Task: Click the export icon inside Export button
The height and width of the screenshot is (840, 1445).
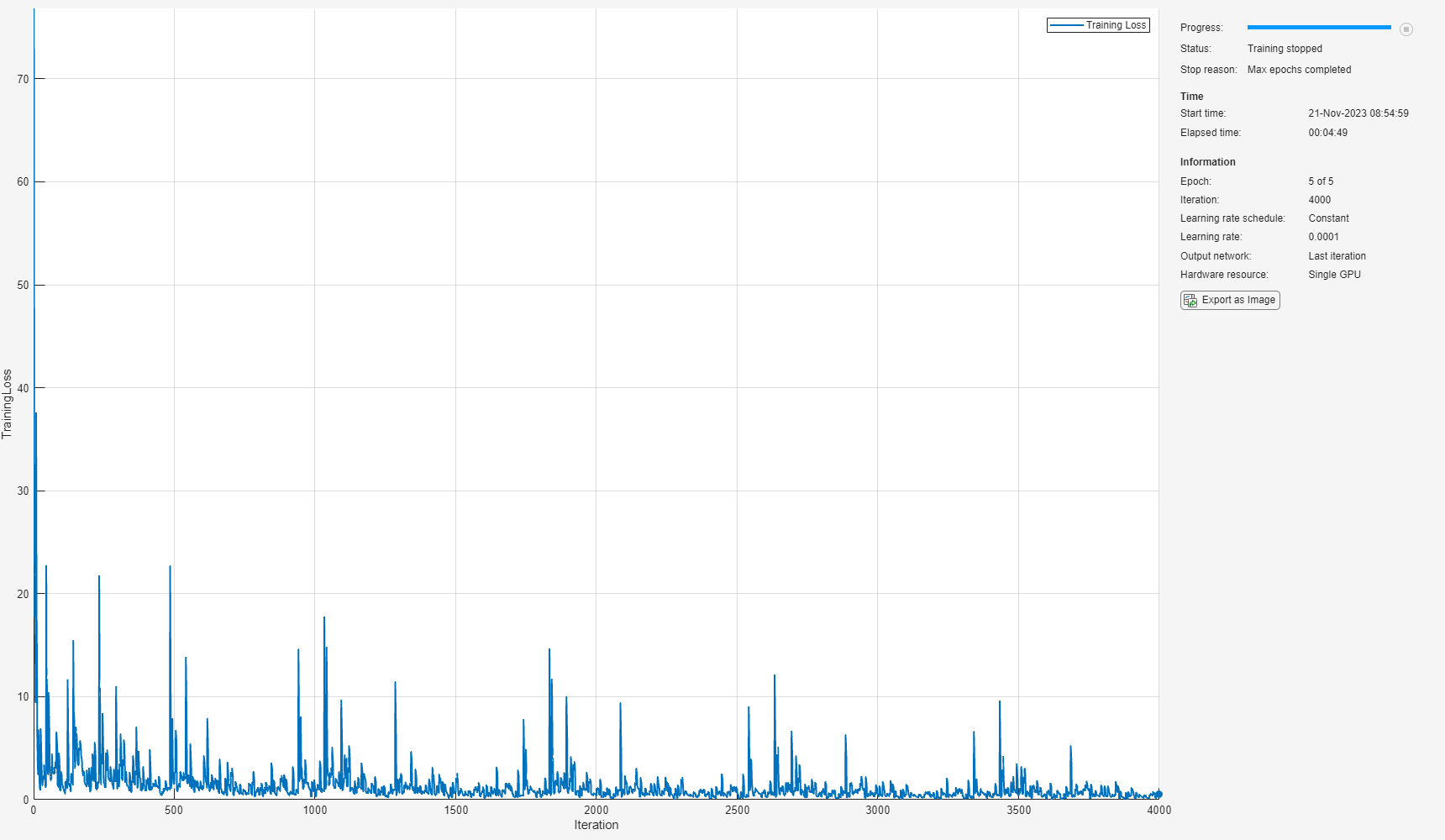Action: point(1190,300)
